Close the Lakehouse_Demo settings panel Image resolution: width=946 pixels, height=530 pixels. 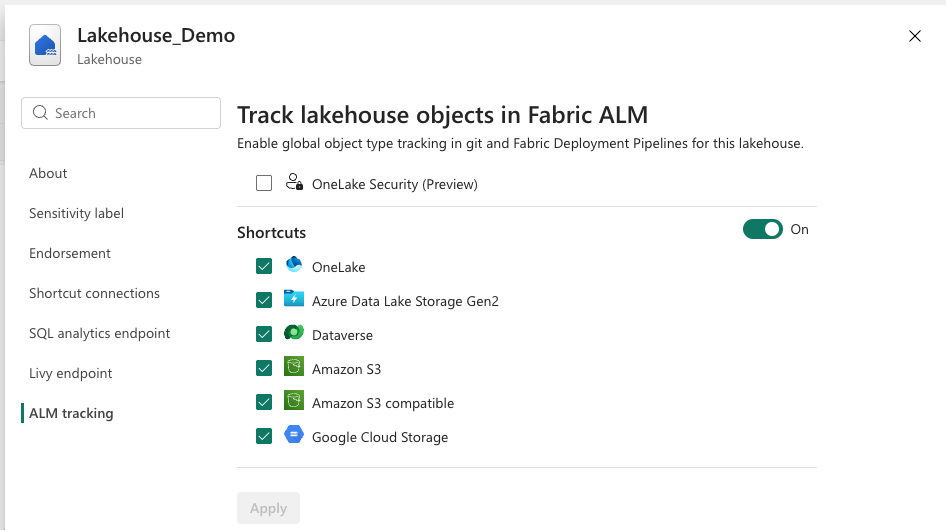click(x=914, y=36)
